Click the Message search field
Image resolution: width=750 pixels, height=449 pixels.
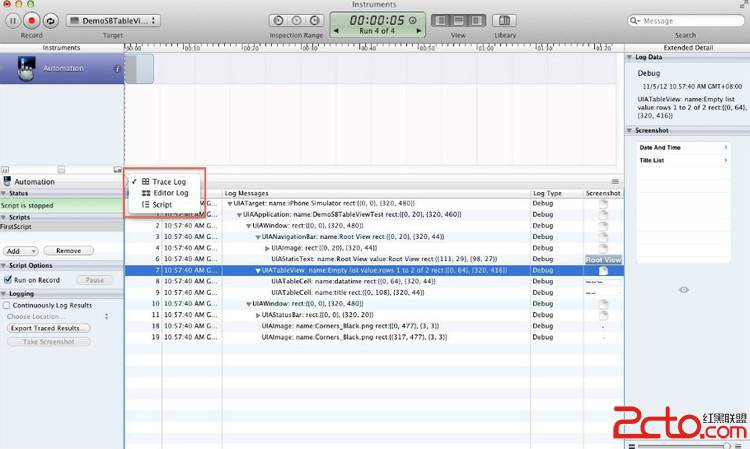pyautogui.click(x=690, y=20)
